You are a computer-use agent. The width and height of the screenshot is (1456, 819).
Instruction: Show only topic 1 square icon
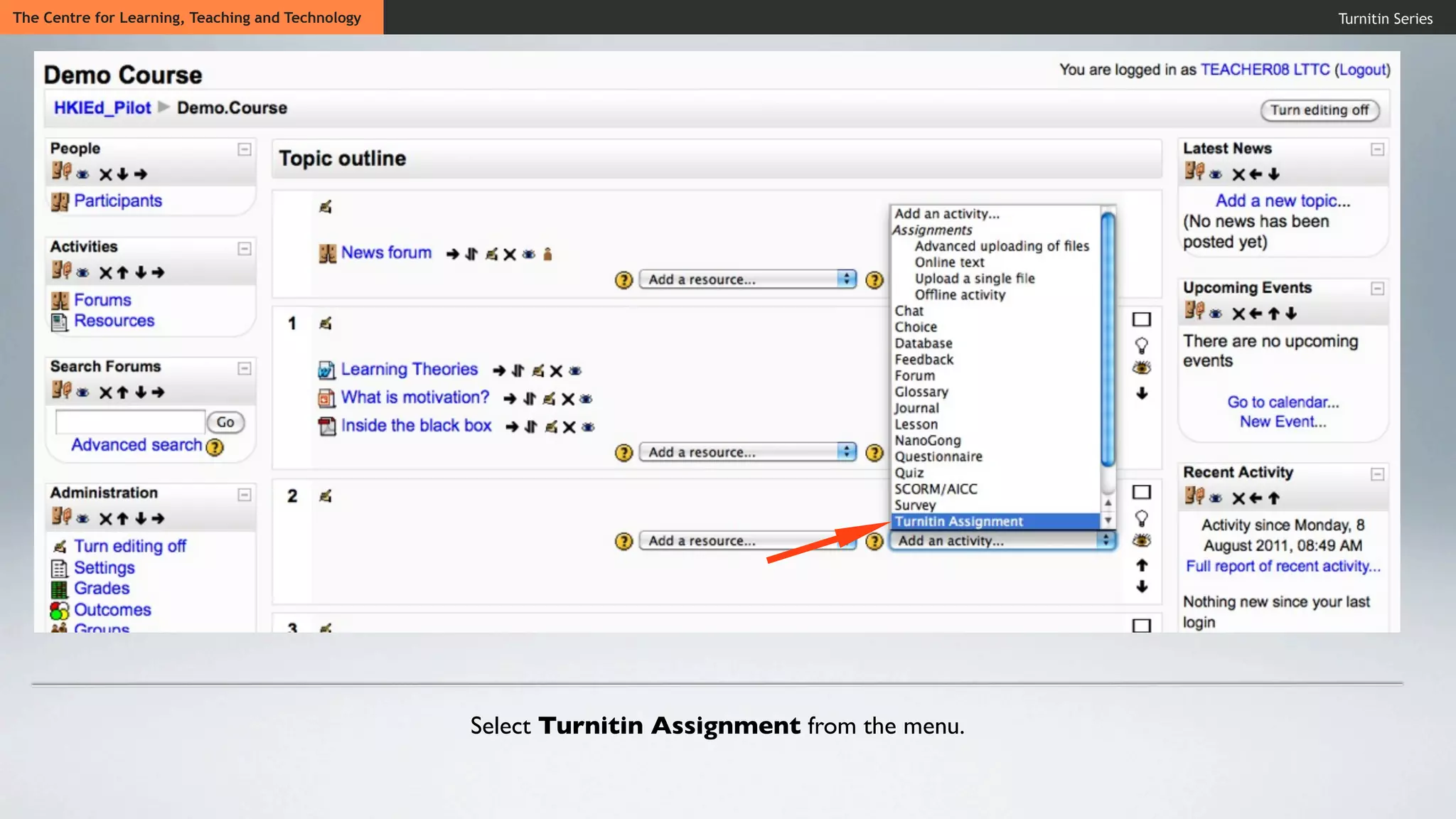(1142, 320)
